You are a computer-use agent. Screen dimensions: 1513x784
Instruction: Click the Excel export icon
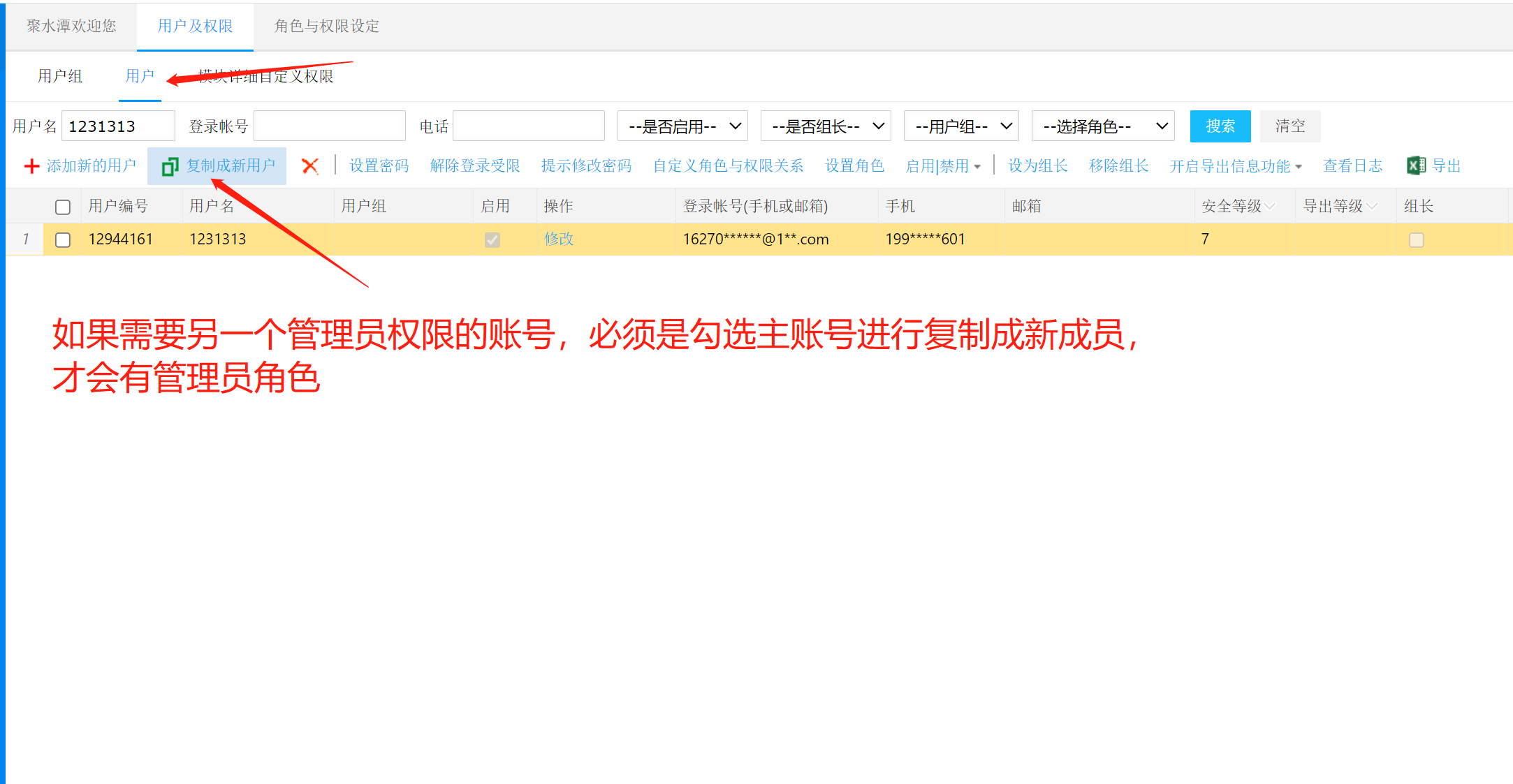coord(1416,165)
